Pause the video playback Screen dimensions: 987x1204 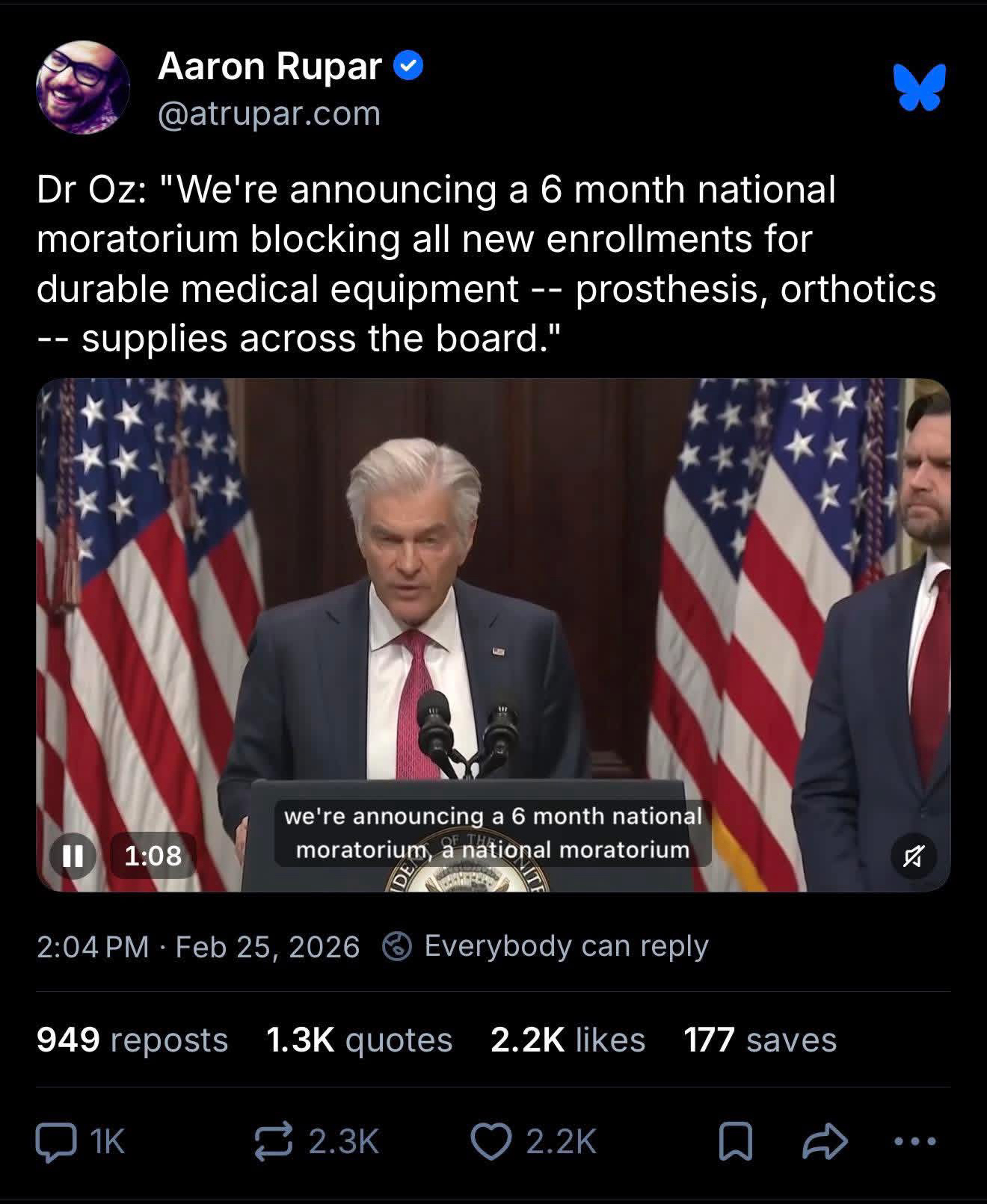coord(73,855)
